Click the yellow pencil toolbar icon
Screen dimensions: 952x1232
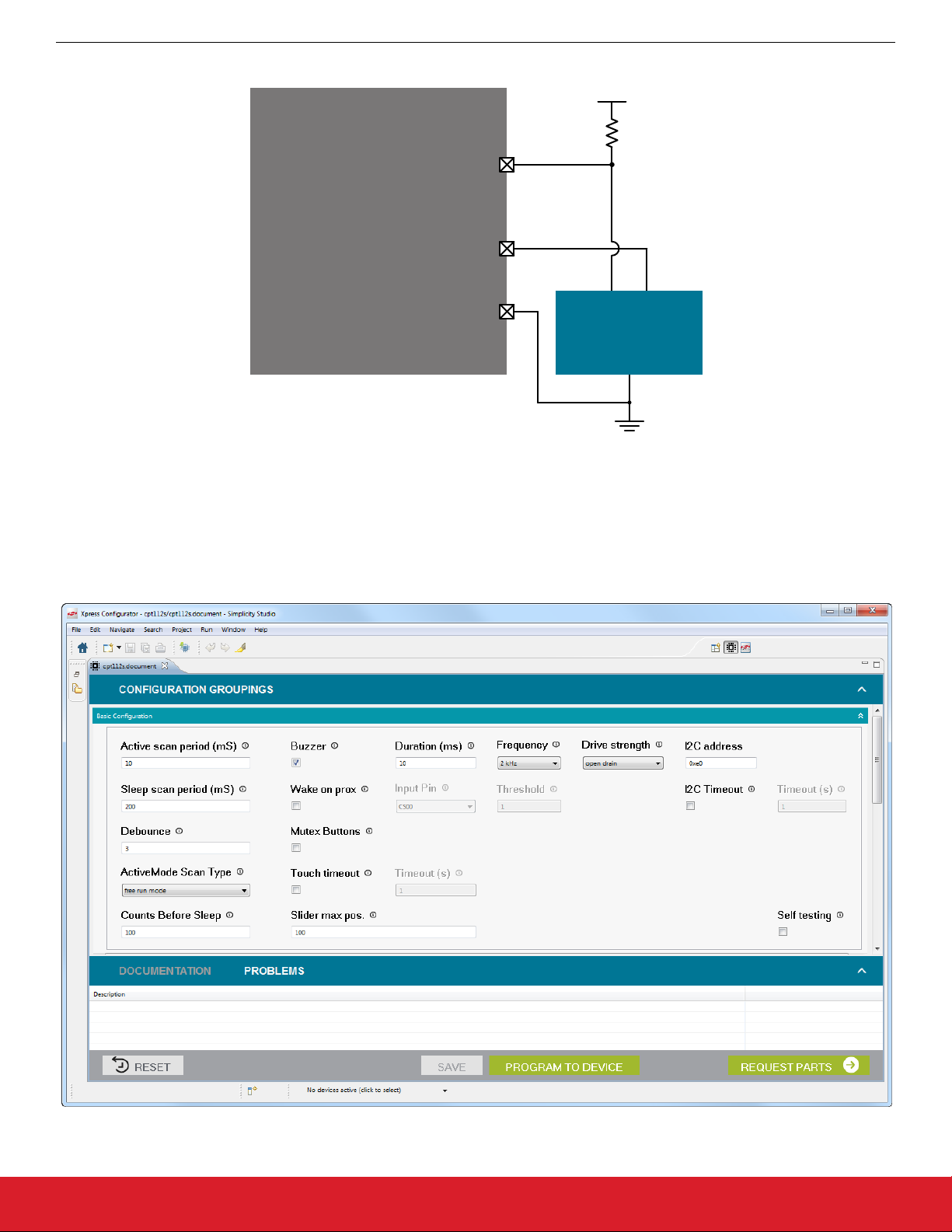tap(241, 647)
